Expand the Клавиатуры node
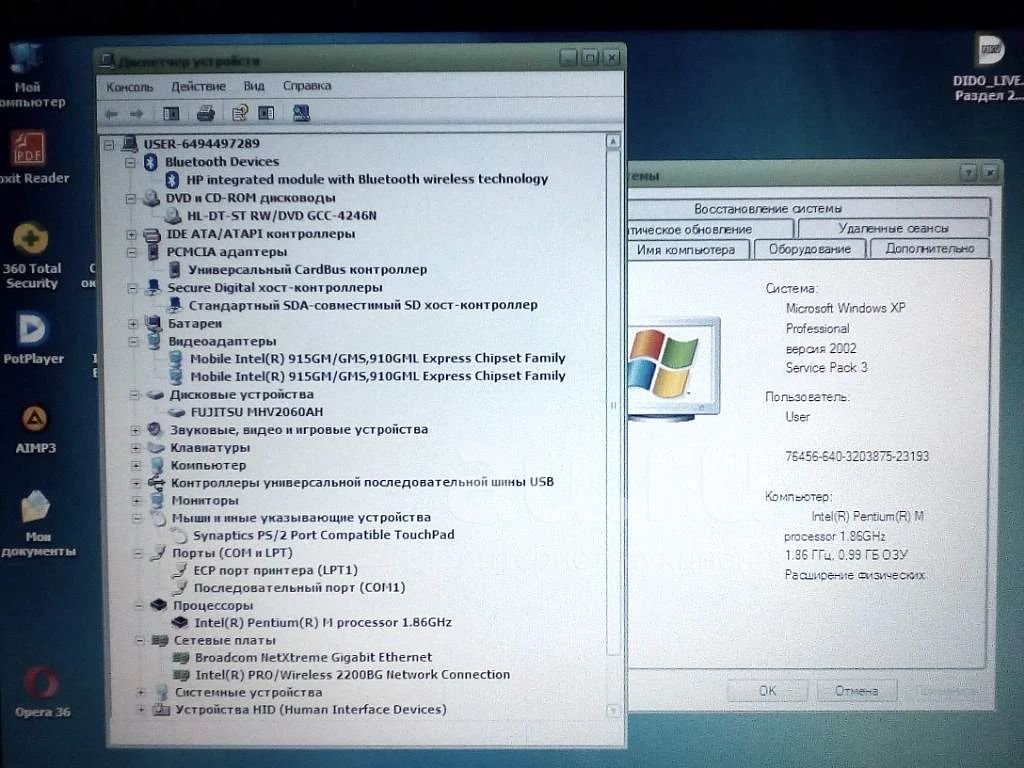 pyautogui.click(x=135, y=448)
